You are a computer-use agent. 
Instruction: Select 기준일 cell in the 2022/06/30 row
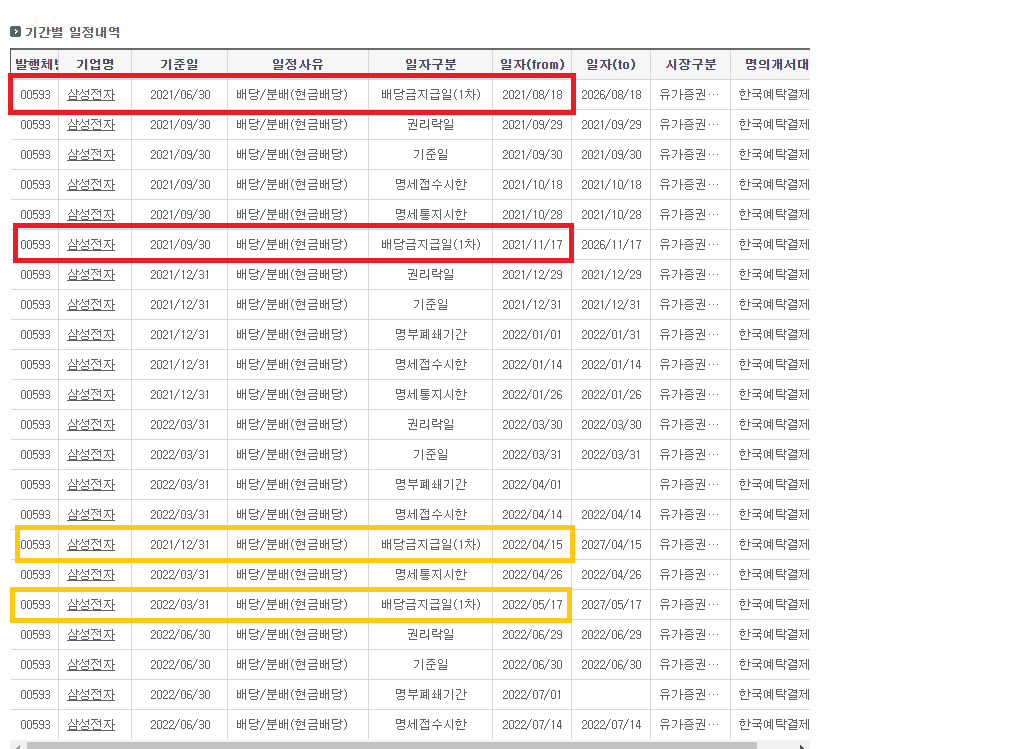point(431,665)
